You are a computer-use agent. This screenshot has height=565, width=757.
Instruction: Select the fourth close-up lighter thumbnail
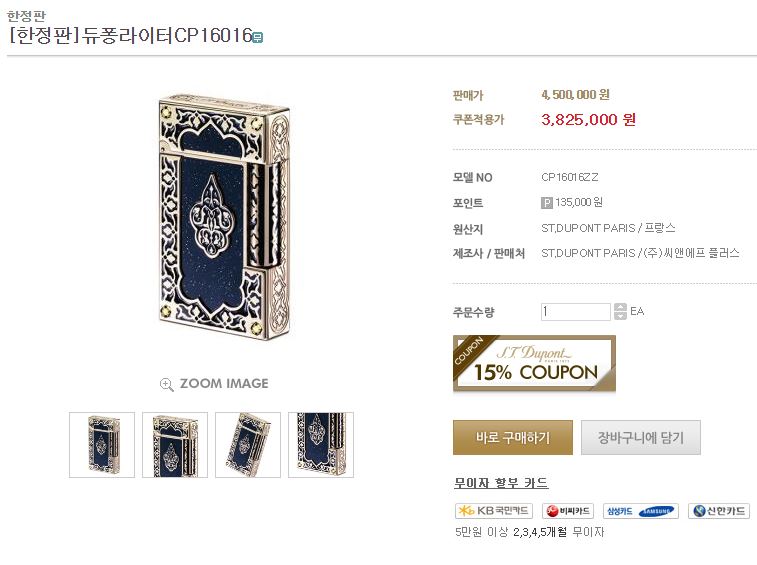click(321, 444)
